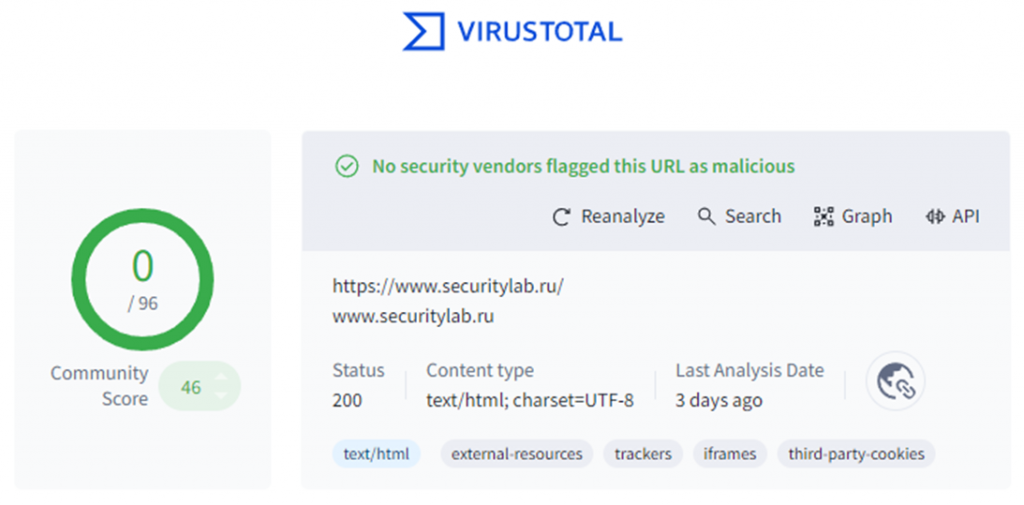This screenshot has height=505, width=1024.
Task: Click the https://www.securitylab.ru/ URL
Action: click(448, 286)
